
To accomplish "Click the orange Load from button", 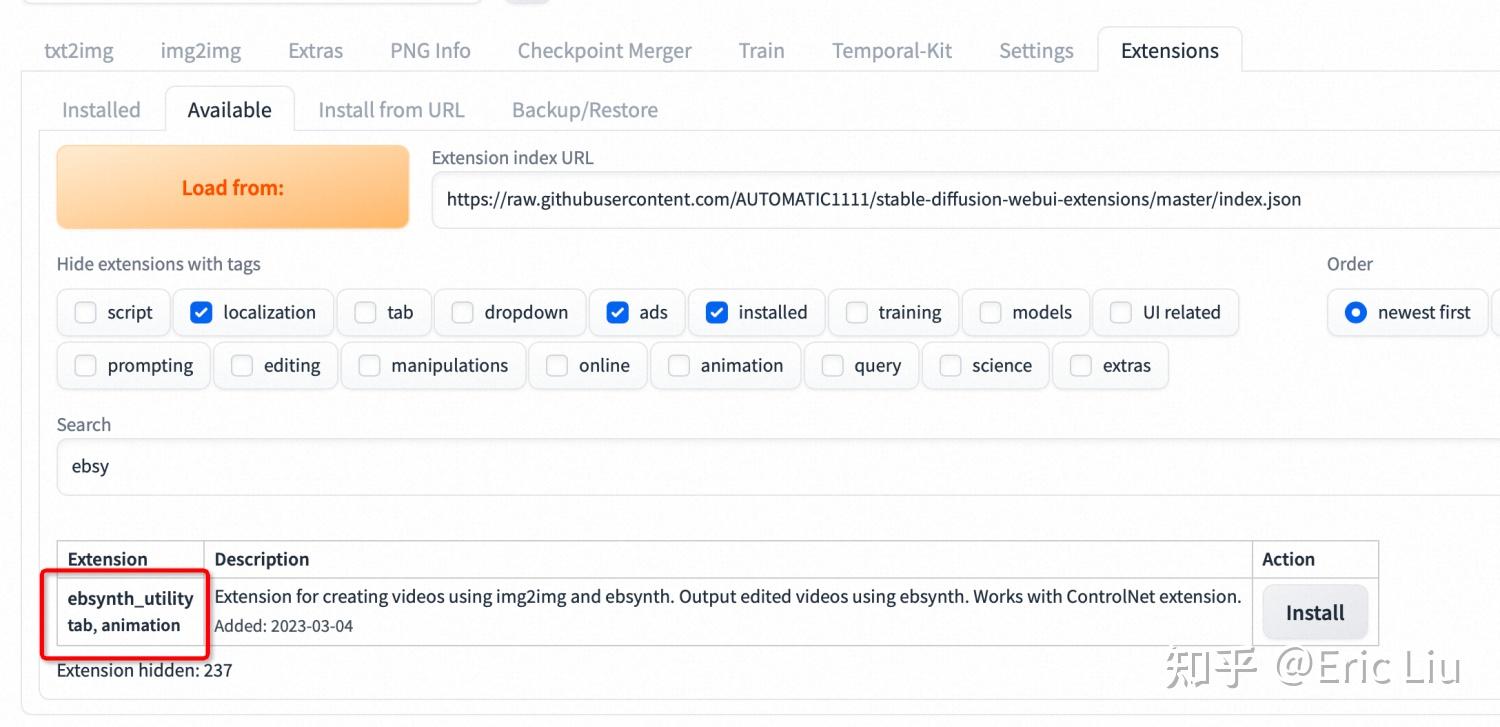I will click(233, 187).
